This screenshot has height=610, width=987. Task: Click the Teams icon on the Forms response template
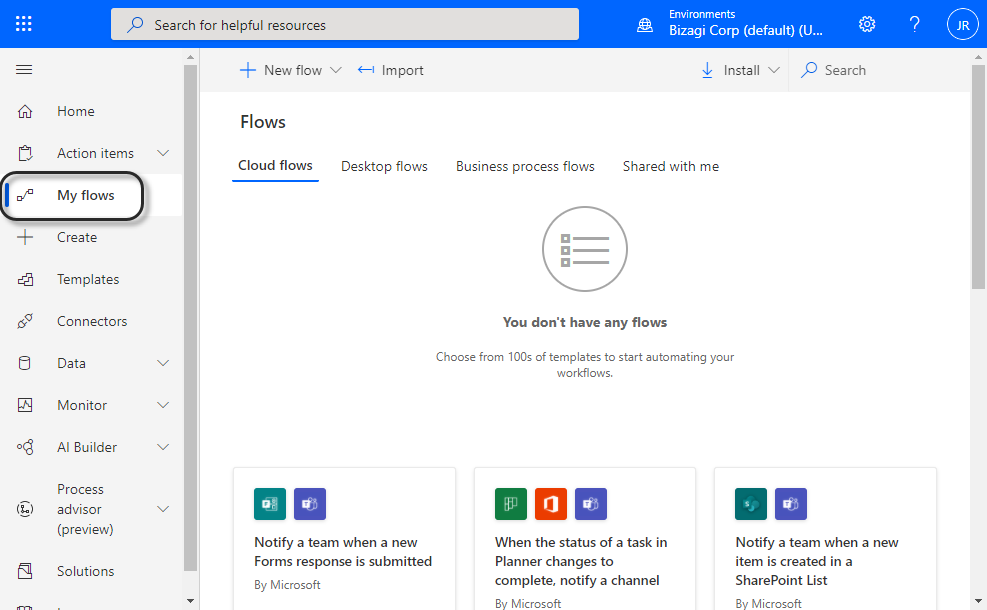(x=310, y=504)
